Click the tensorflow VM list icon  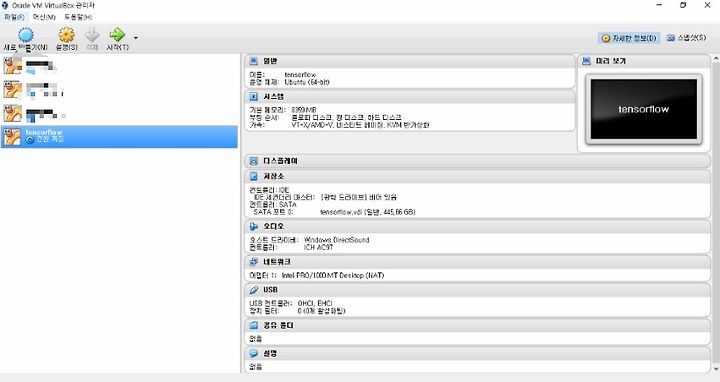[12, 137]
